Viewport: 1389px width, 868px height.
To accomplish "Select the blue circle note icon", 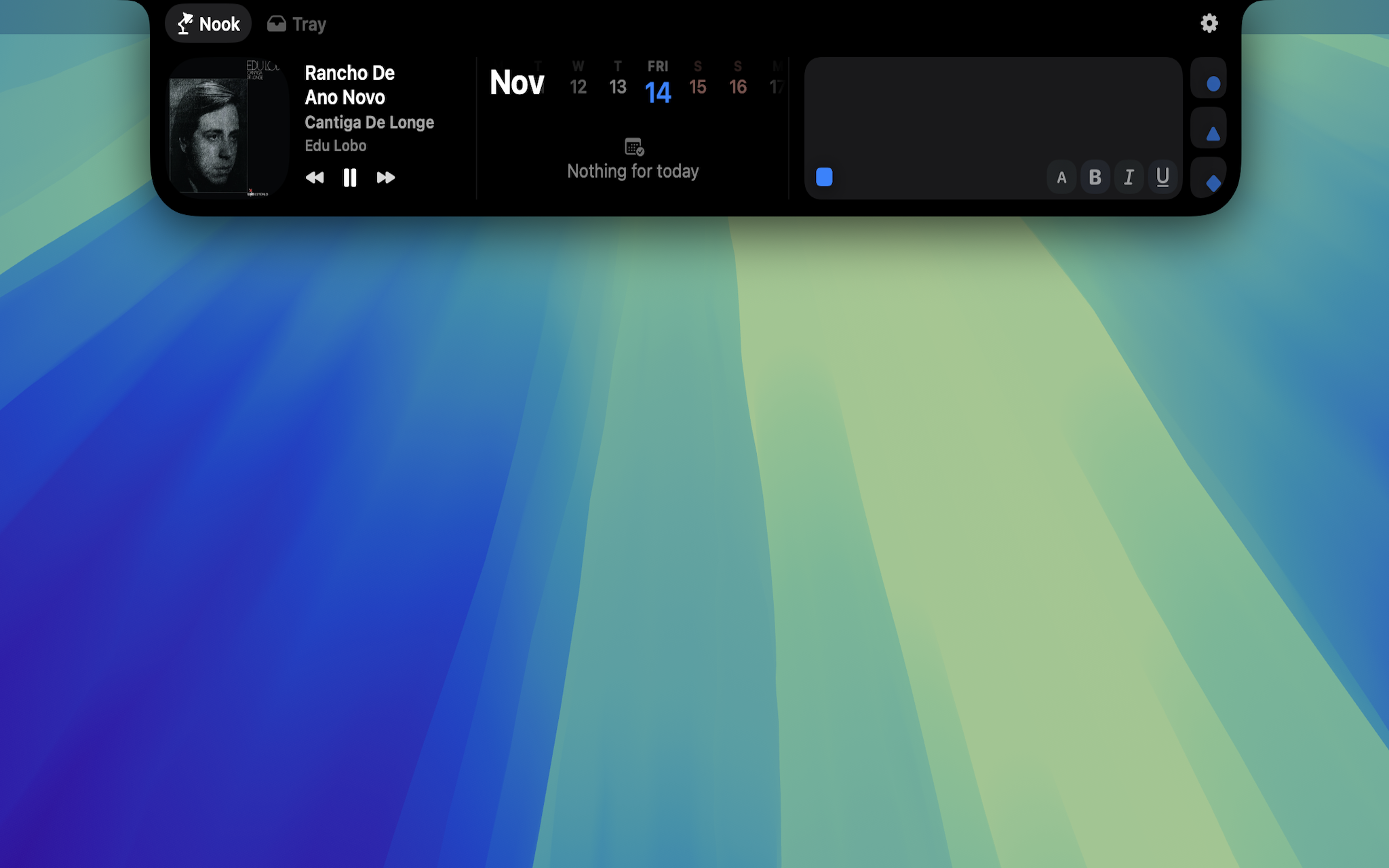I will tap(1213, 83).
